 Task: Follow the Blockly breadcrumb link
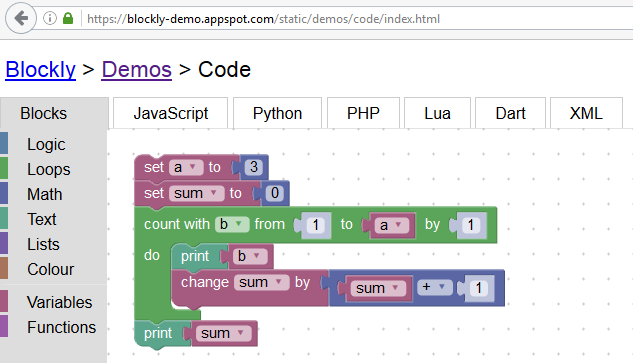40,69
